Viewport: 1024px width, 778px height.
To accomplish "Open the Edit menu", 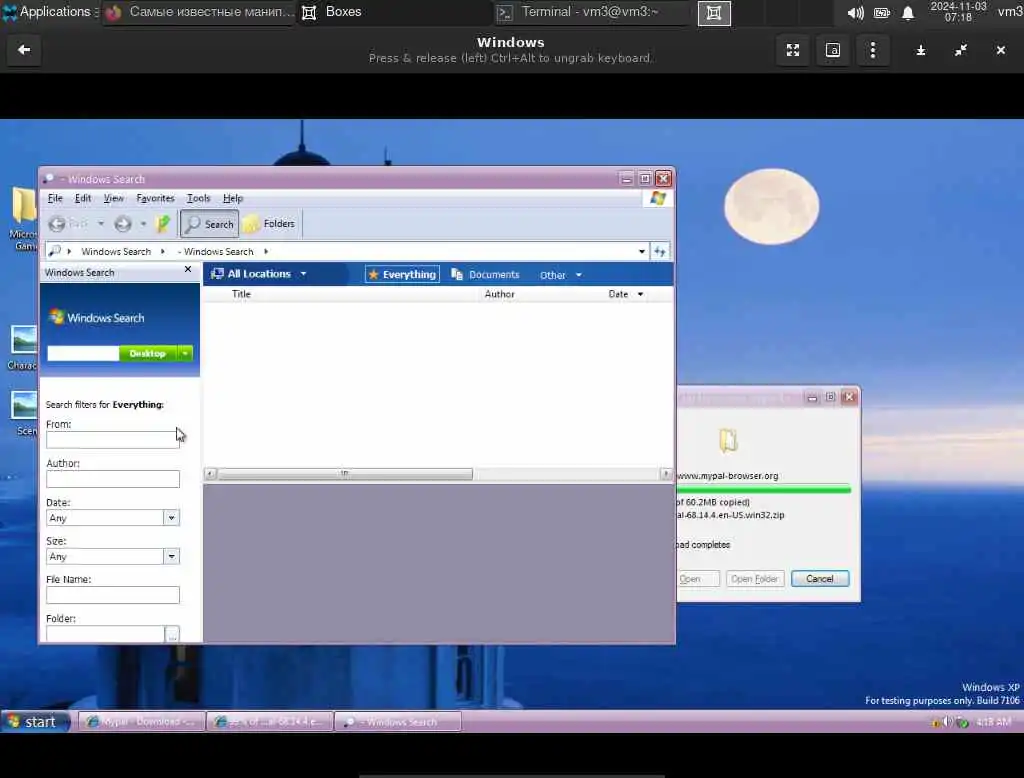I will point(83,198).
